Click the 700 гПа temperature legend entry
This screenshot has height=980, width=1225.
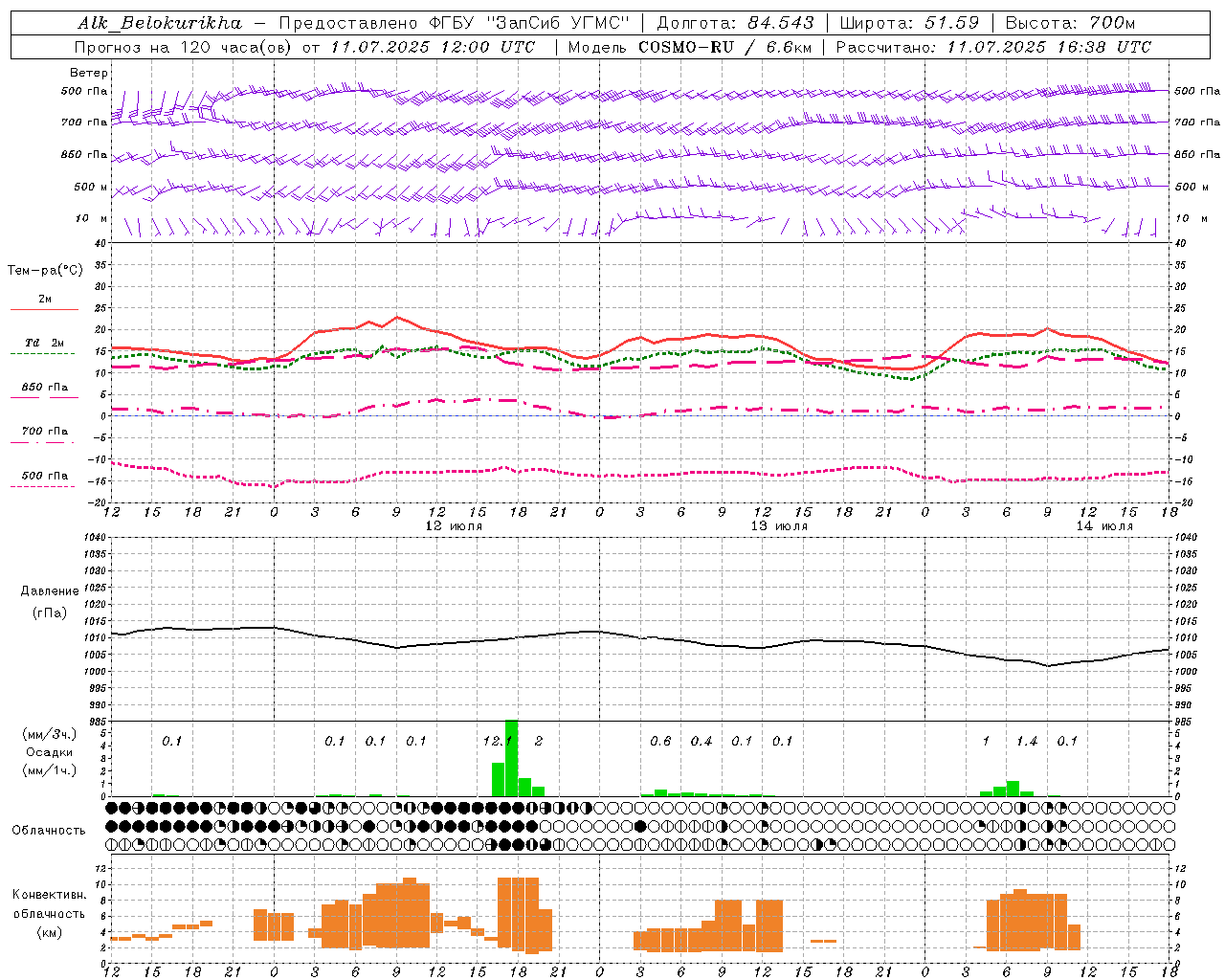[45, 432]
